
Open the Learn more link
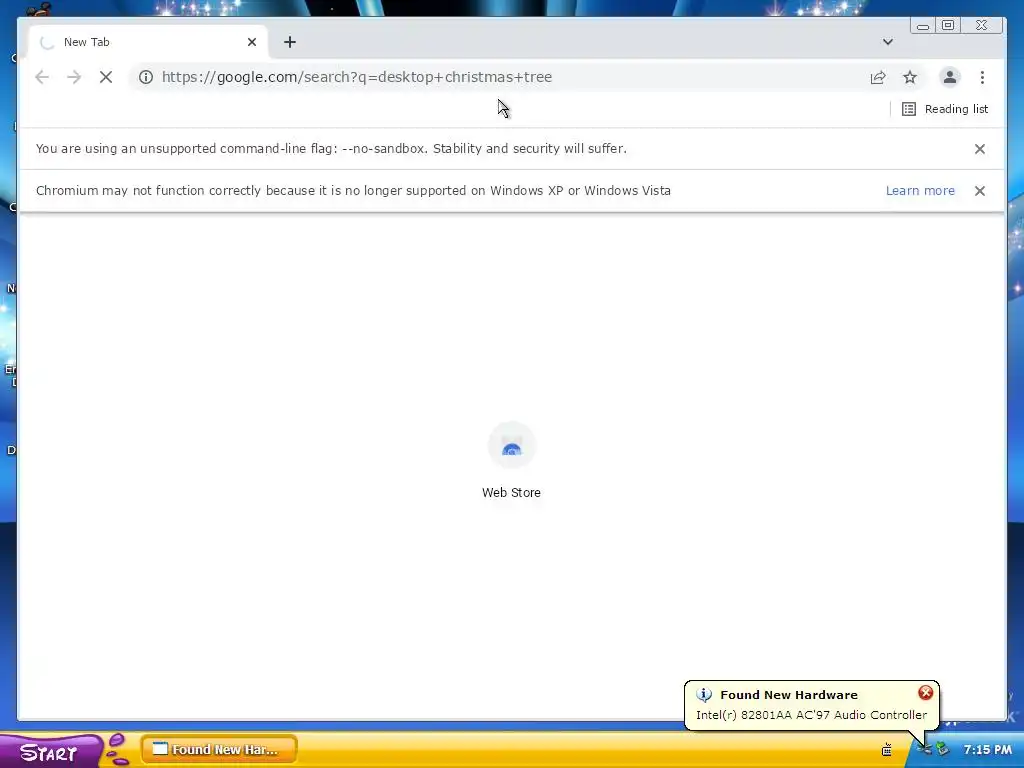click(920, 191)
